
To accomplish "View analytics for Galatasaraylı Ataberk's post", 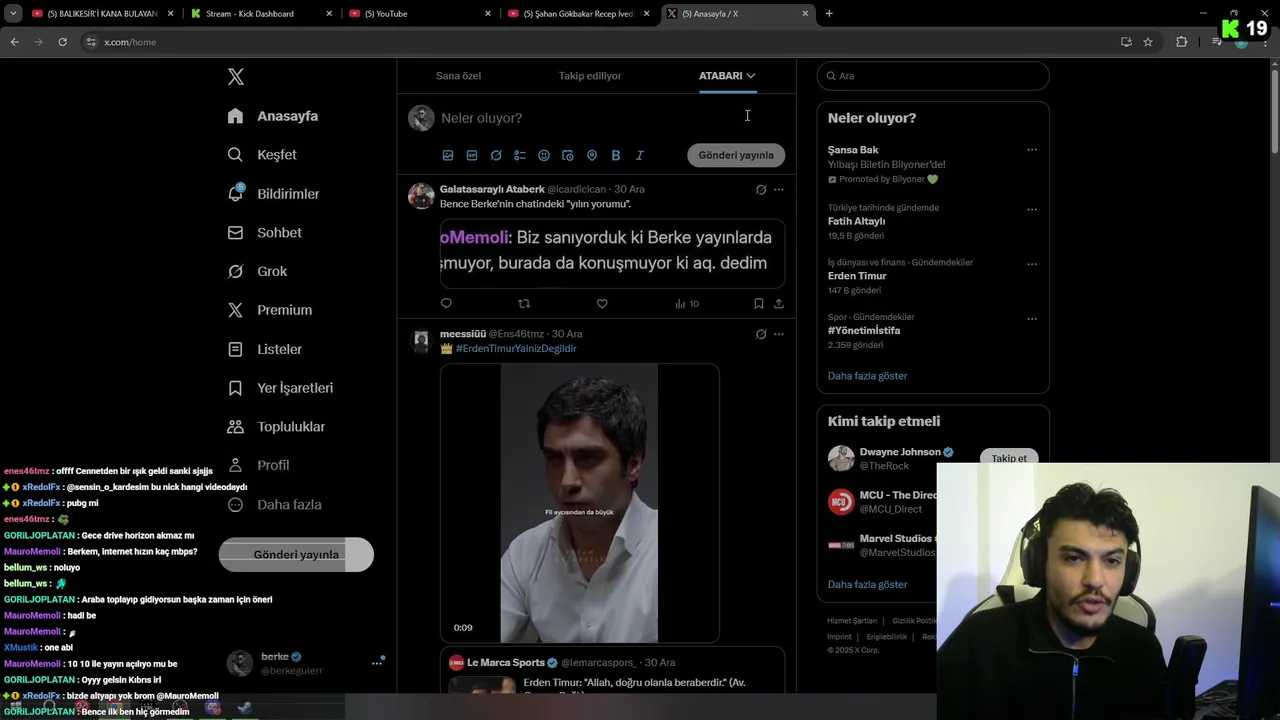I will click(x=687, y=303).
